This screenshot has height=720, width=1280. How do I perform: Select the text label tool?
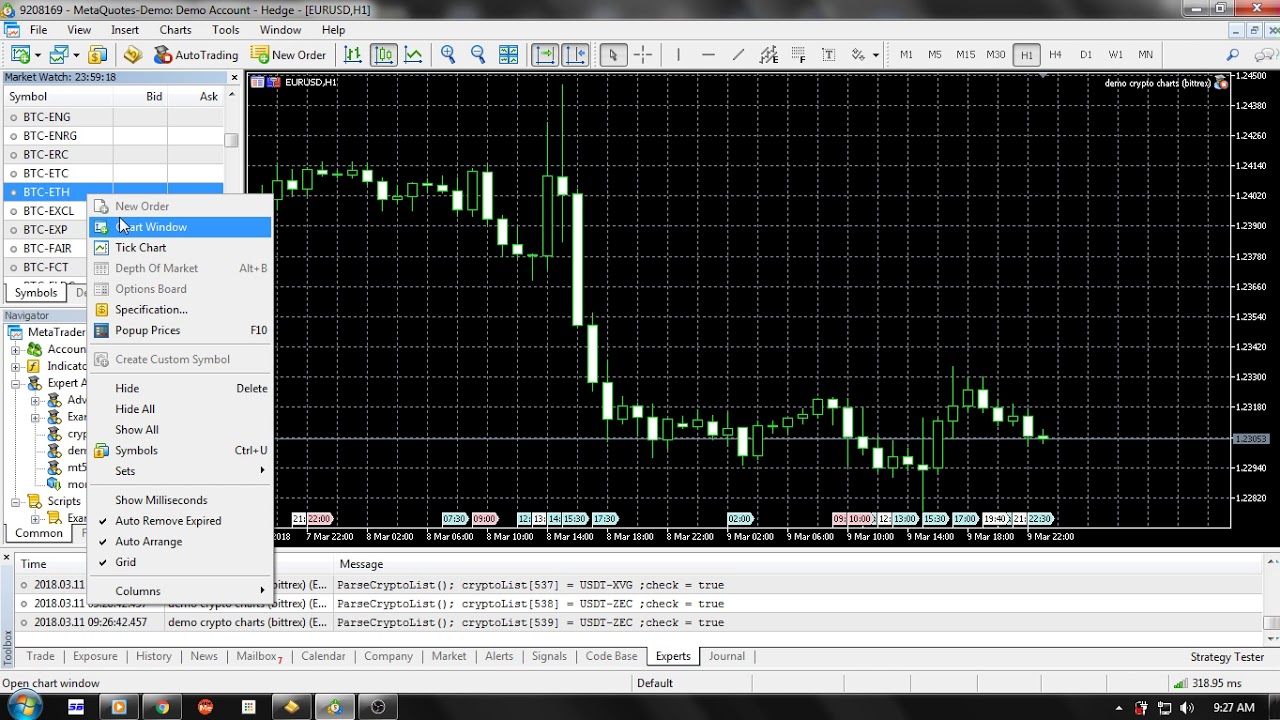828,55
